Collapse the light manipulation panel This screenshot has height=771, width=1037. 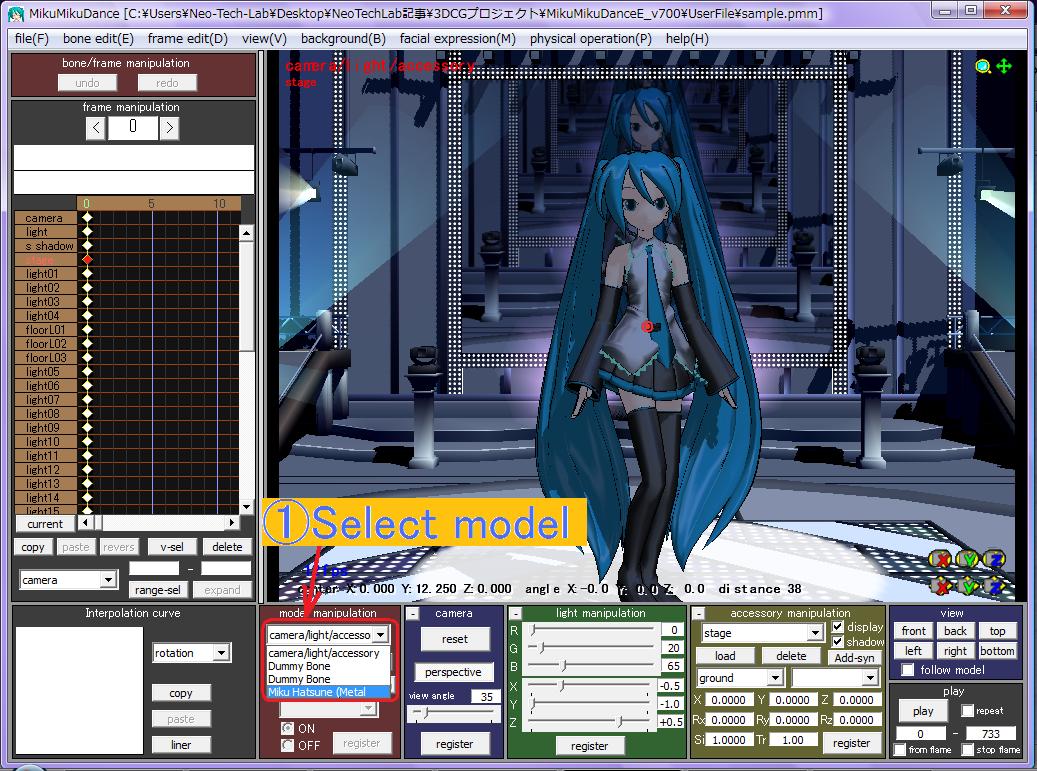(x=516, y=614)
